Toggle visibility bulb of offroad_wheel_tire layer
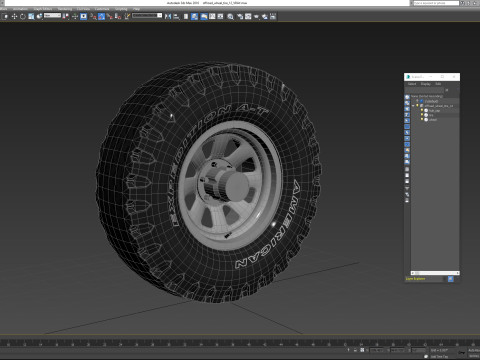 417,105
